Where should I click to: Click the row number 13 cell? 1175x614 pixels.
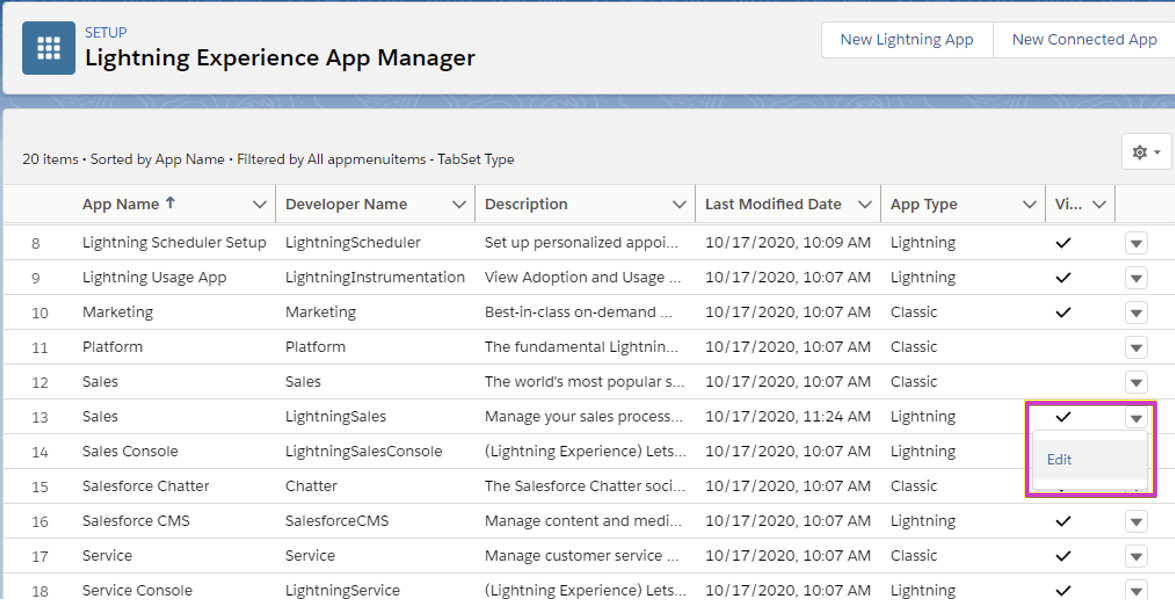click(x=40, y=418)
